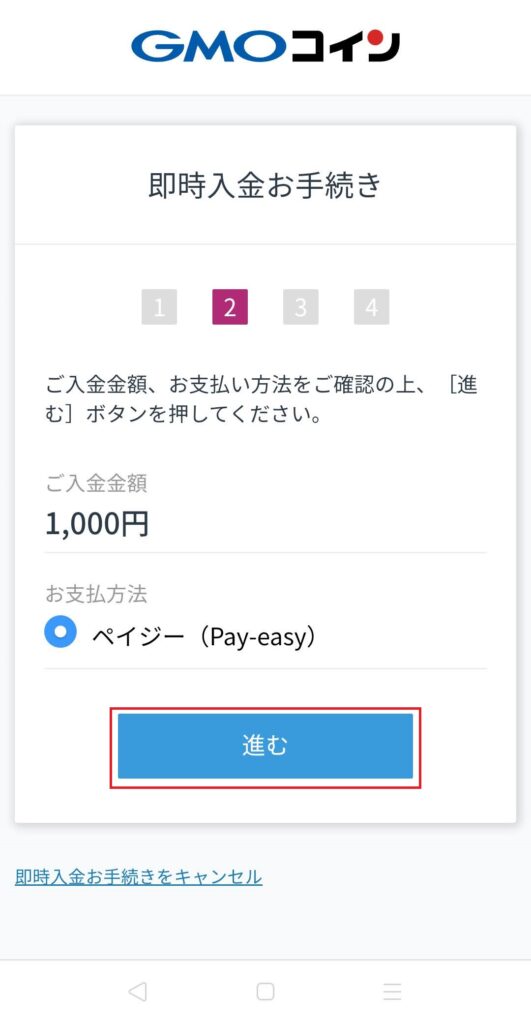531x1024 pixels.
Task: Tap the blue GMO lettering in header
Action: click(208, 47)
